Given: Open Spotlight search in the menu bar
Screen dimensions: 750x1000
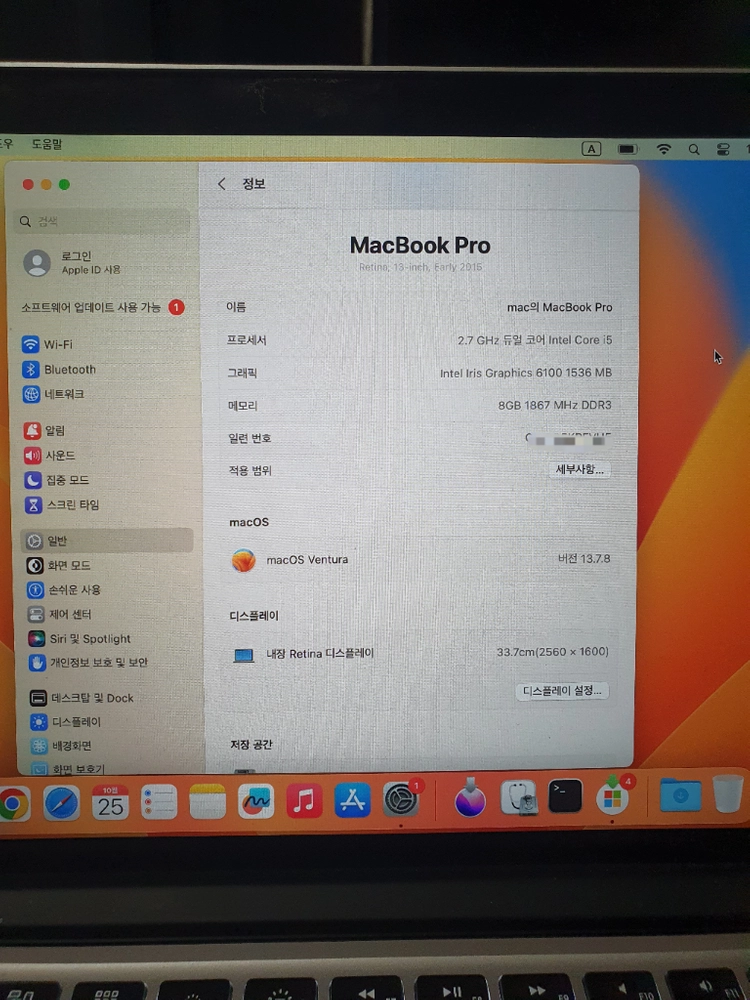Looking at the screenshot, I should click(x=694, y=149).
